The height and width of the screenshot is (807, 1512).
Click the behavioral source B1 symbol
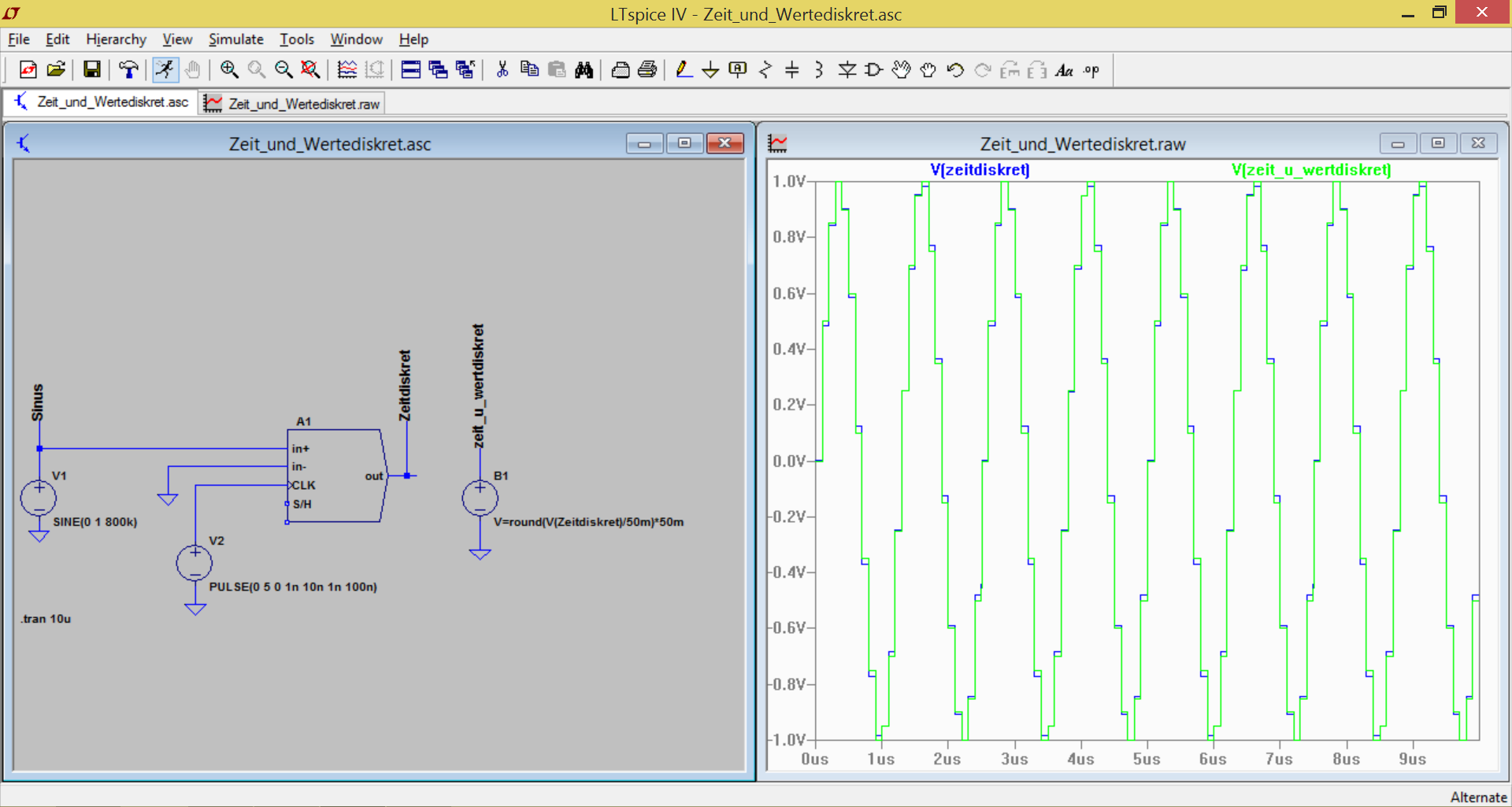point(480,498)
